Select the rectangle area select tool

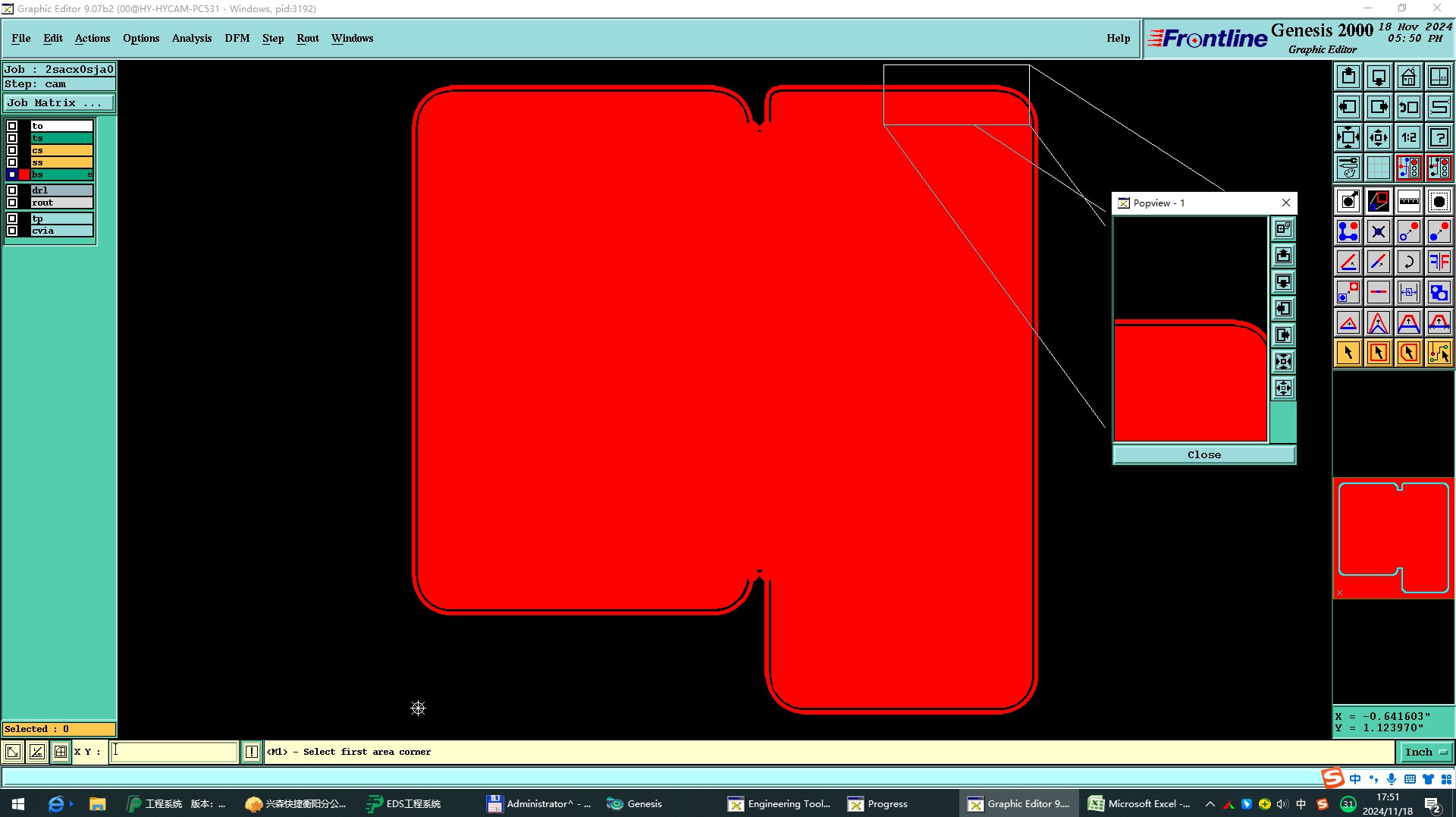click(1379, 353)
